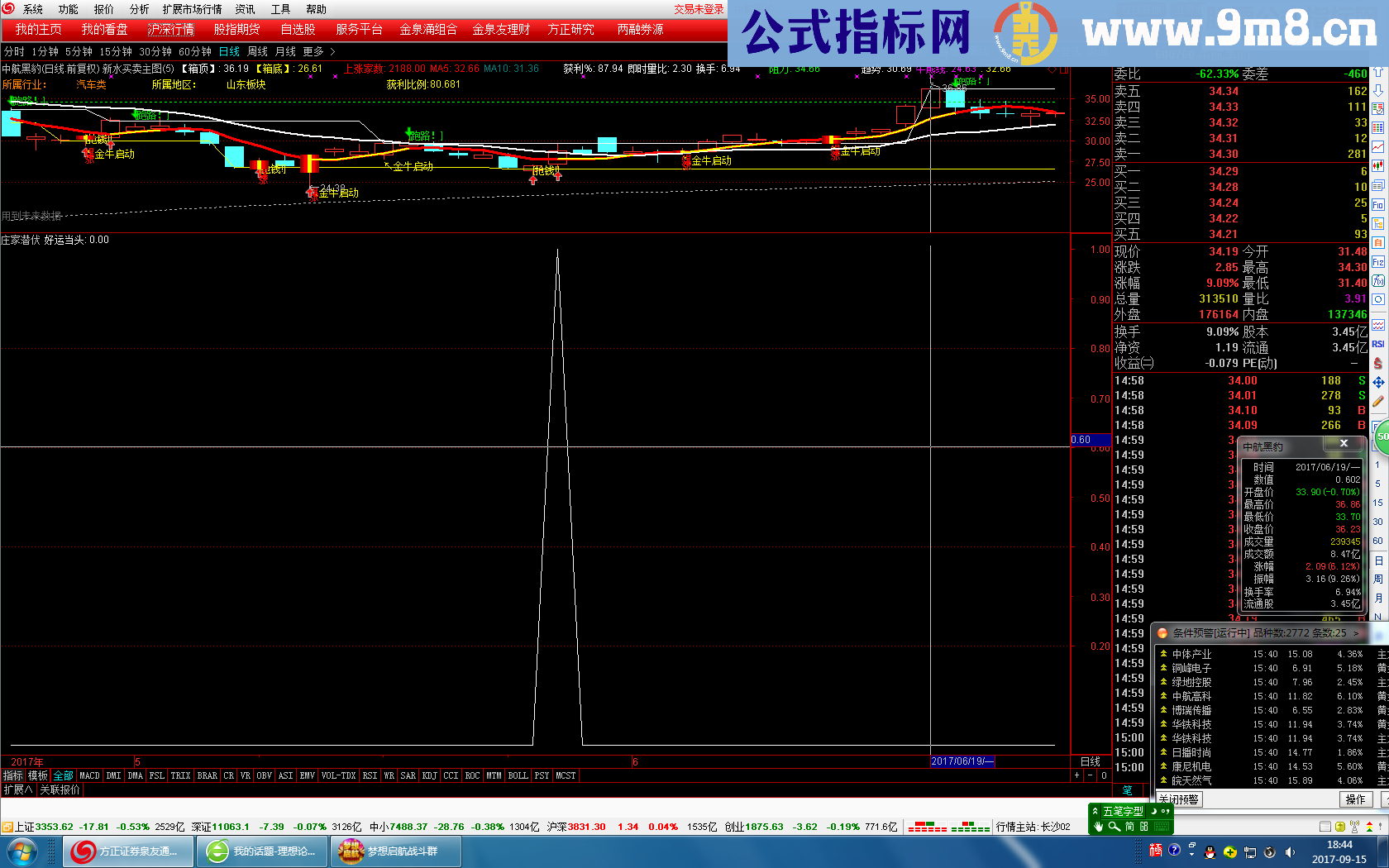Click the blue four-way move arrows icon
Screen dimensions: 1389x868
1378,382
